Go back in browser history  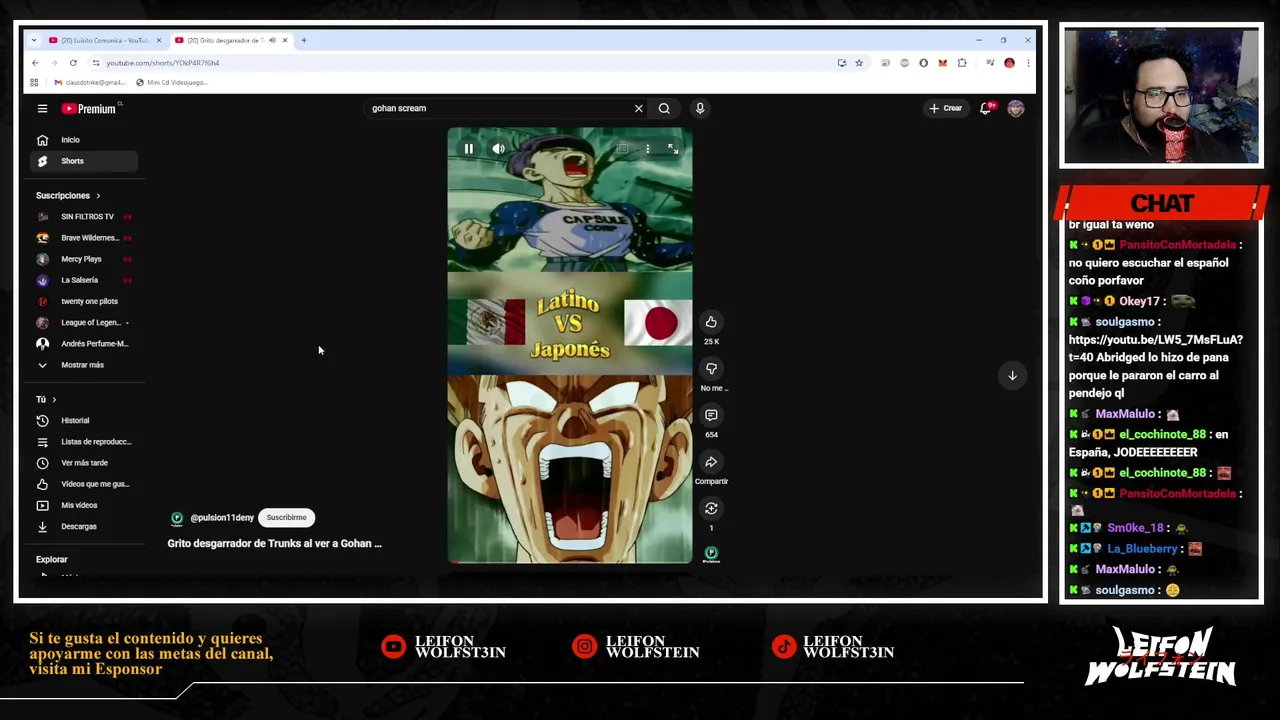point(35,63)
